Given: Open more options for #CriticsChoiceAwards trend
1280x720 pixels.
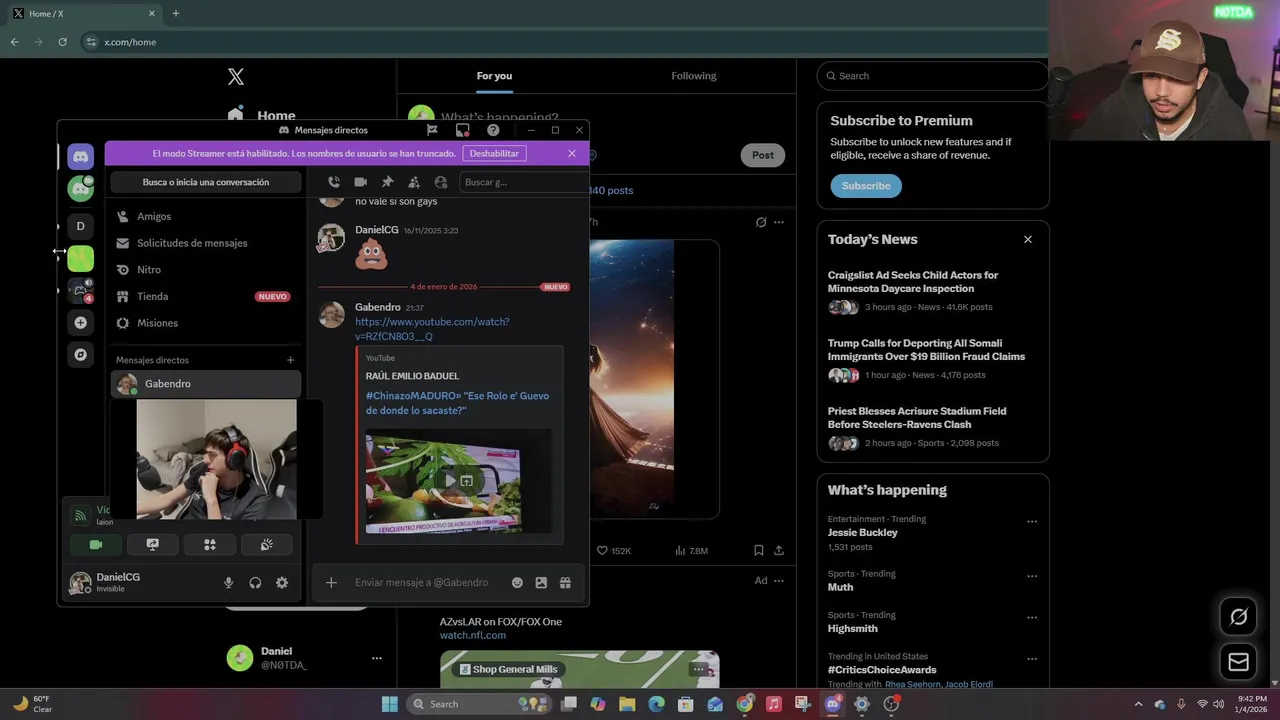Looking at the screenshot, I should [1032, 659].
